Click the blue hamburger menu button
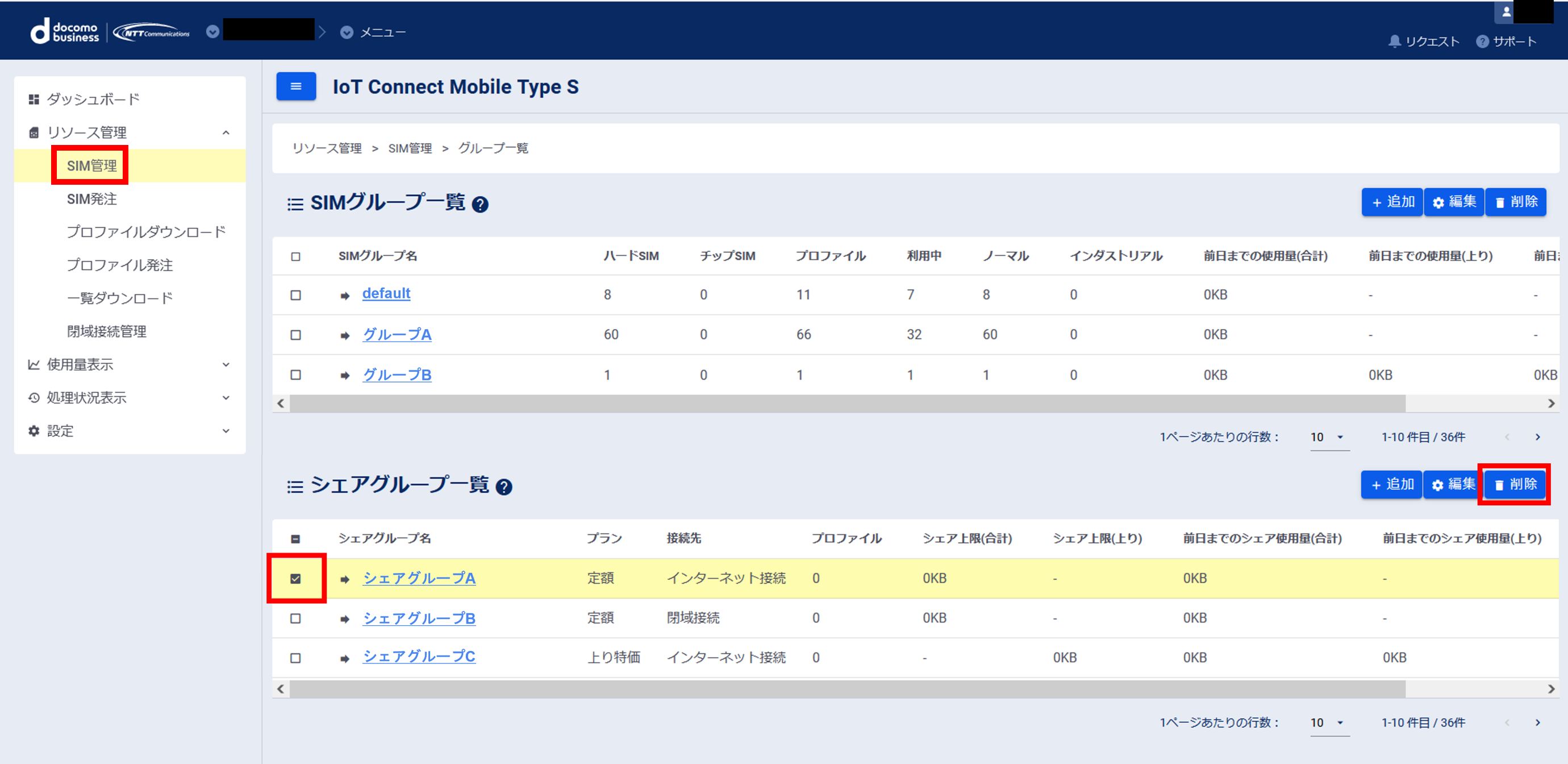 click(x=296, y=86)
